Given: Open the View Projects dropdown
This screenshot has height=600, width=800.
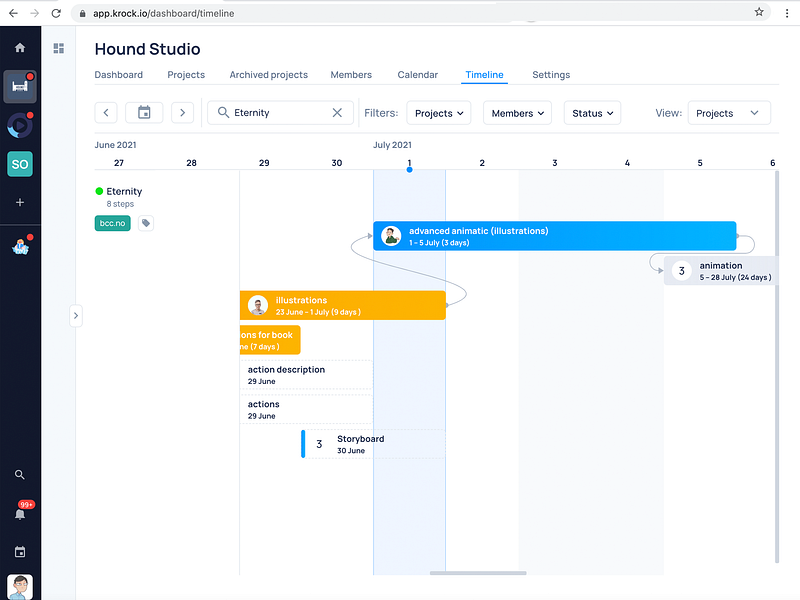Looking at the screenshot, I should [729, 113].
